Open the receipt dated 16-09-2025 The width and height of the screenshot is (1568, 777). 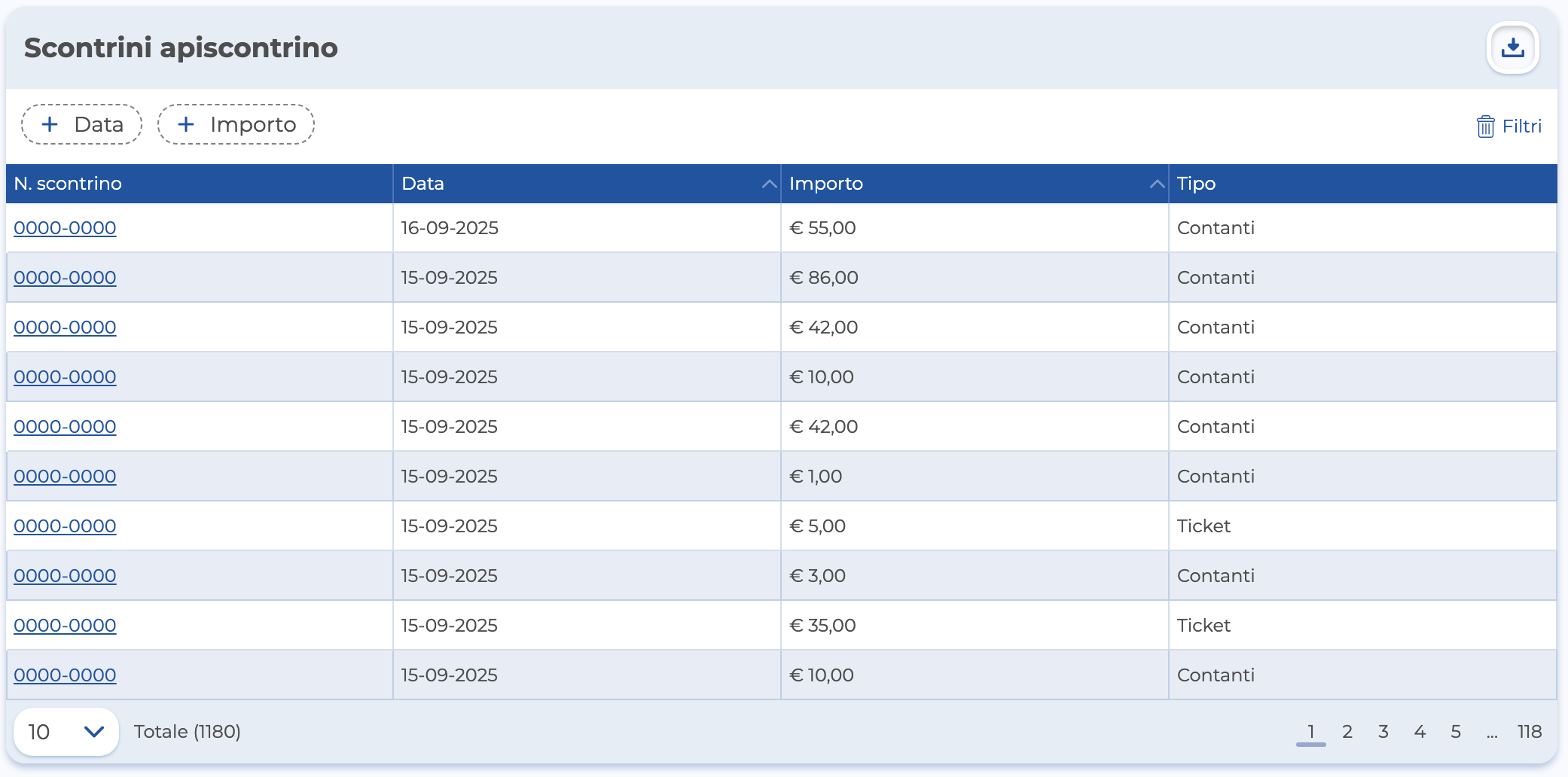(x=65, y=228)
